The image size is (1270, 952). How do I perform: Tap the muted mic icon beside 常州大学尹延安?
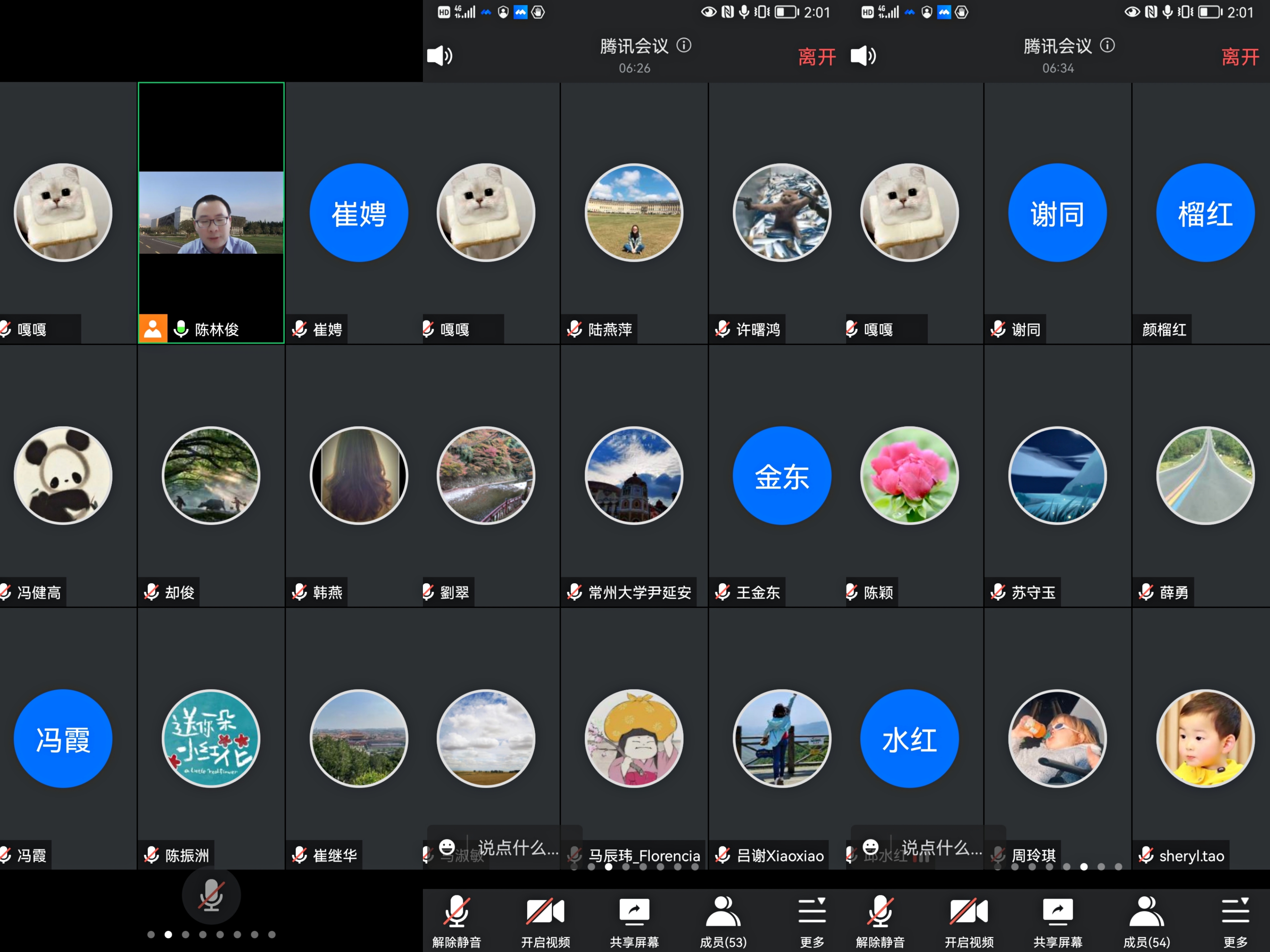[x=575, y=592]
